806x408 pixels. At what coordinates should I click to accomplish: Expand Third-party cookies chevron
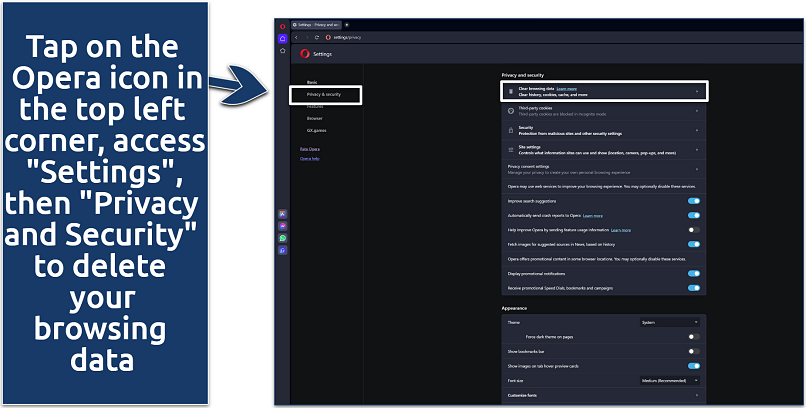[x=697, y=111]
